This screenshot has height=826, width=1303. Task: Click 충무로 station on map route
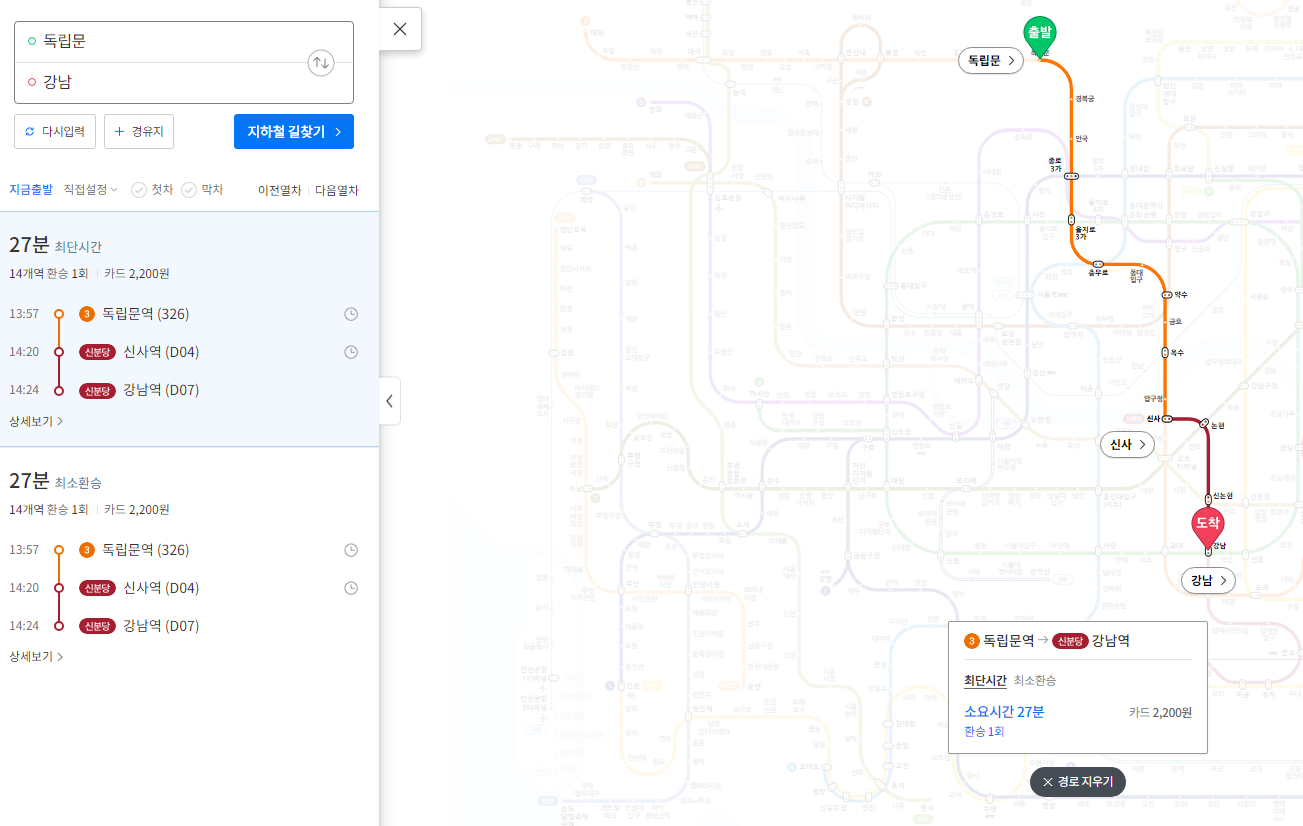1098,264
